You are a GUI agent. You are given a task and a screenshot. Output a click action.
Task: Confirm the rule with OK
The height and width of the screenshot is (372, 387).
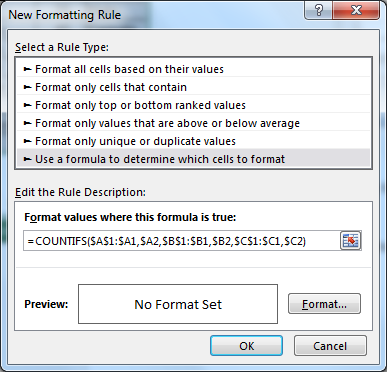click(x=247, y=346)
